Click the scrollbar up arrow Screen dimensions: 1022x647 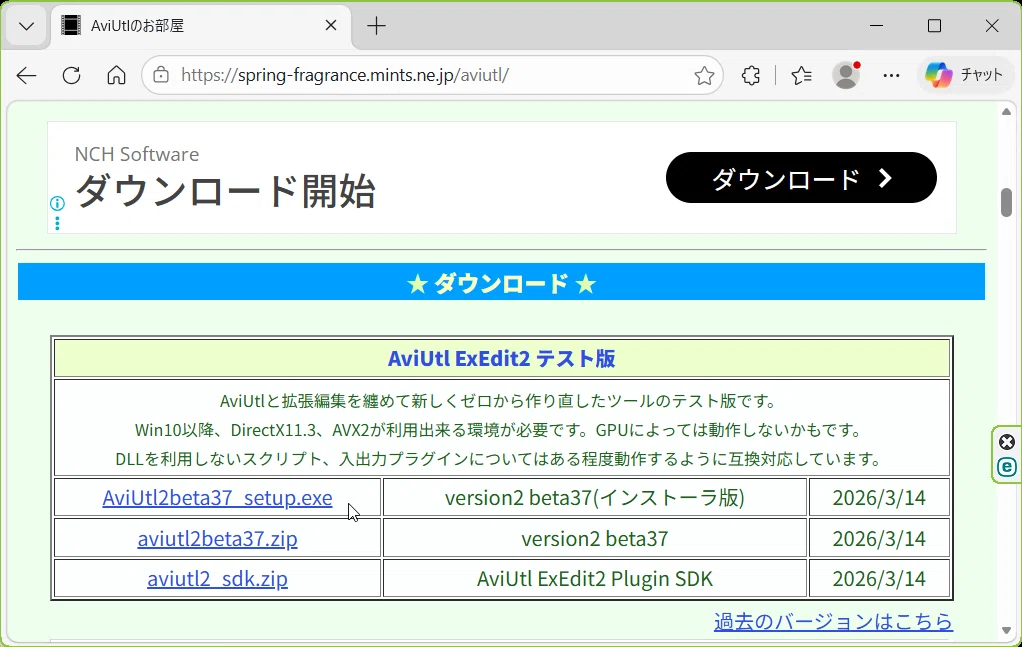[1006, 112]
